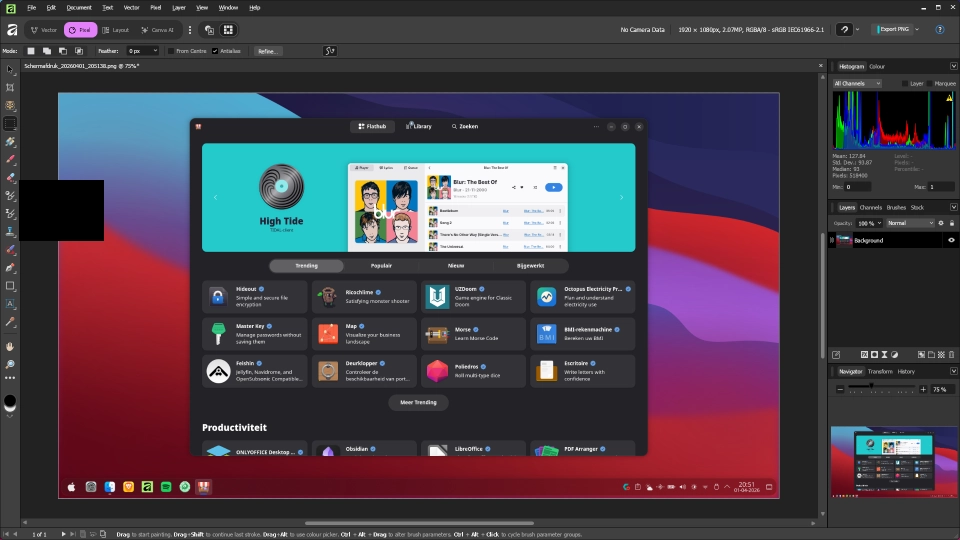The image size is (960, 540).
Task: Uncheck the Antialias checkbox
Action: 215,50
